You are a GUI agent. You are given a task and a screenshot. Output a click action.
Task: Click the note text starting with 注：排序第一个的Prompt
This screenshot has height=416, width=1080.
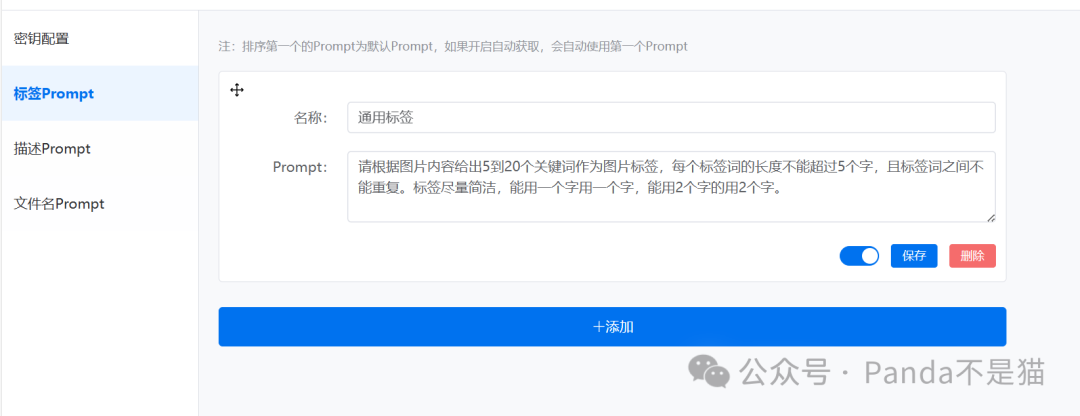pos(453,47)
